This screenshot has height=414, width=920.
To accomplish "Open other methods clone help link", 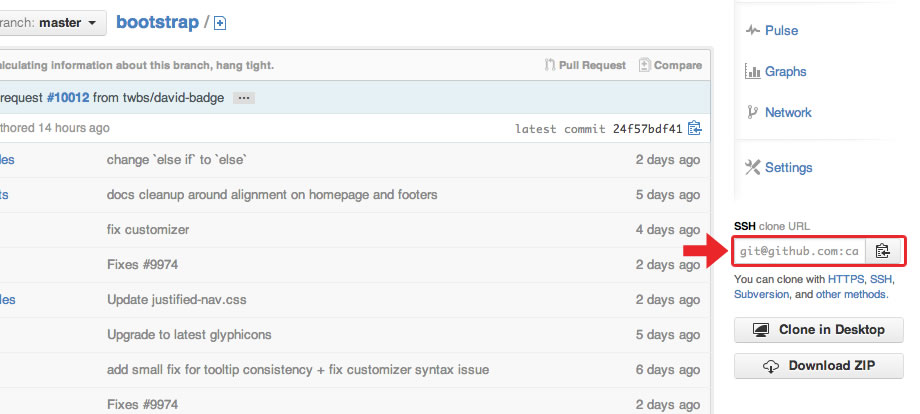I will [850, 294].
